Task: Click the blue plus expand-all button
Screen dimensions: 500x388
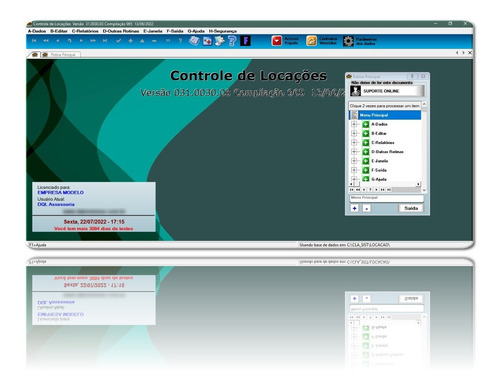Action: click(x=354, y=208)
